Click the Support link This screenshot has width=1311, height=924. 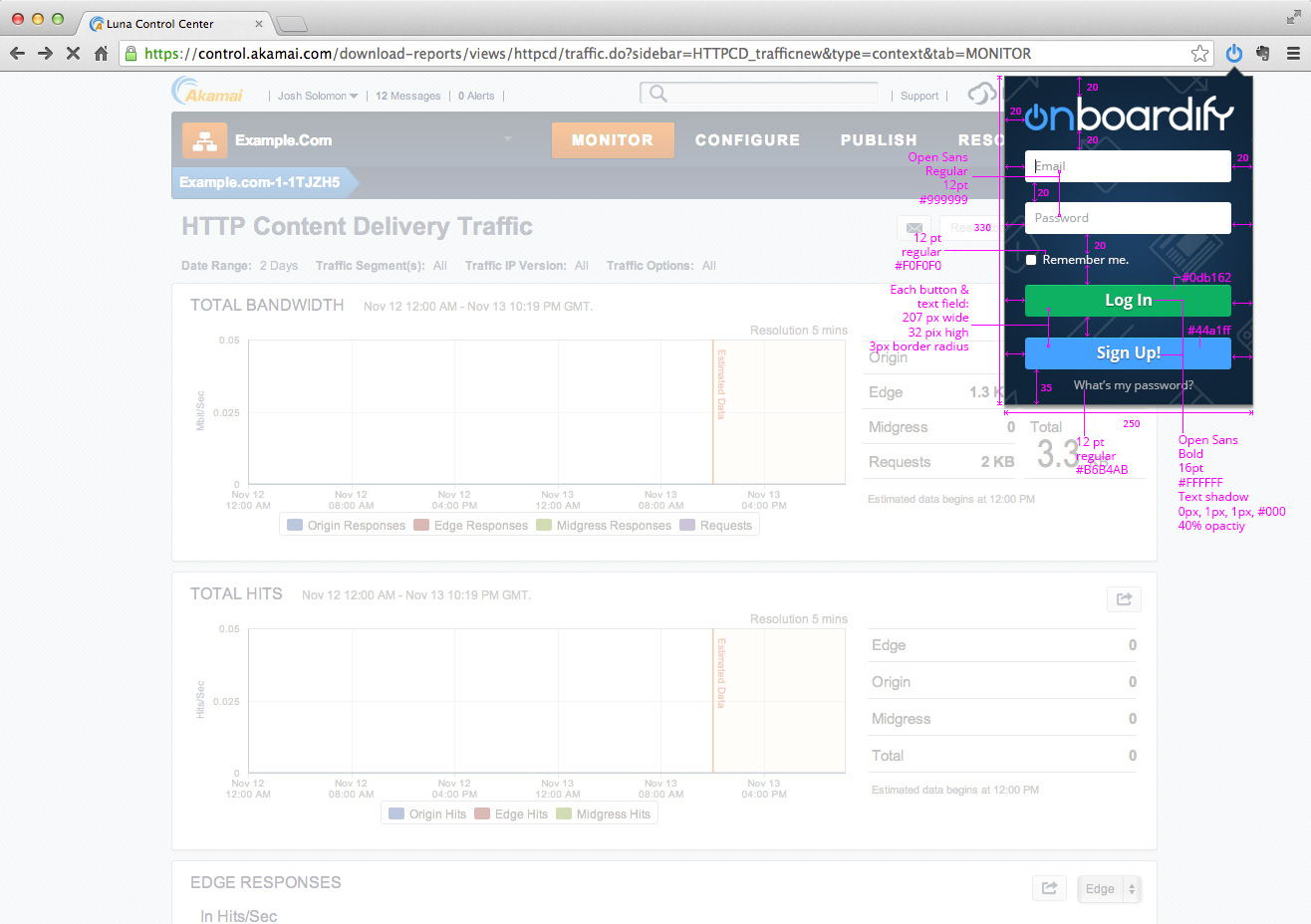919,97
